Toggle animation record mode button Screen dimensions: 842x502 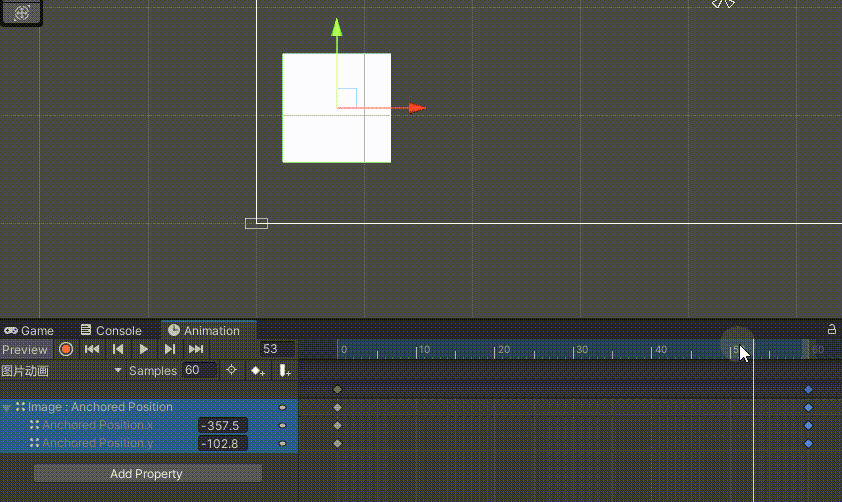pyautogui.click(x=66, y=350)
